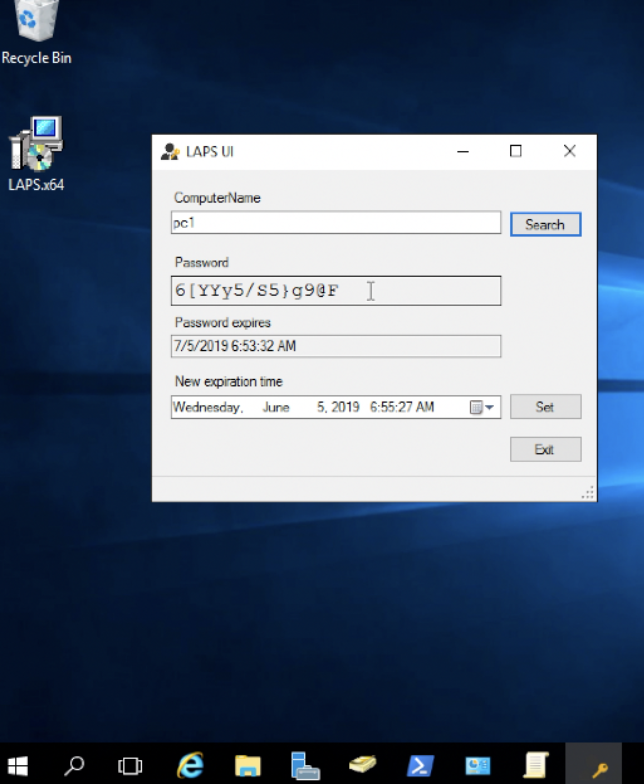The width and height of the screenshot is (644, 784).
Task: Select the LAPS UI key icon in taskbar
Action: click(600, 766)
